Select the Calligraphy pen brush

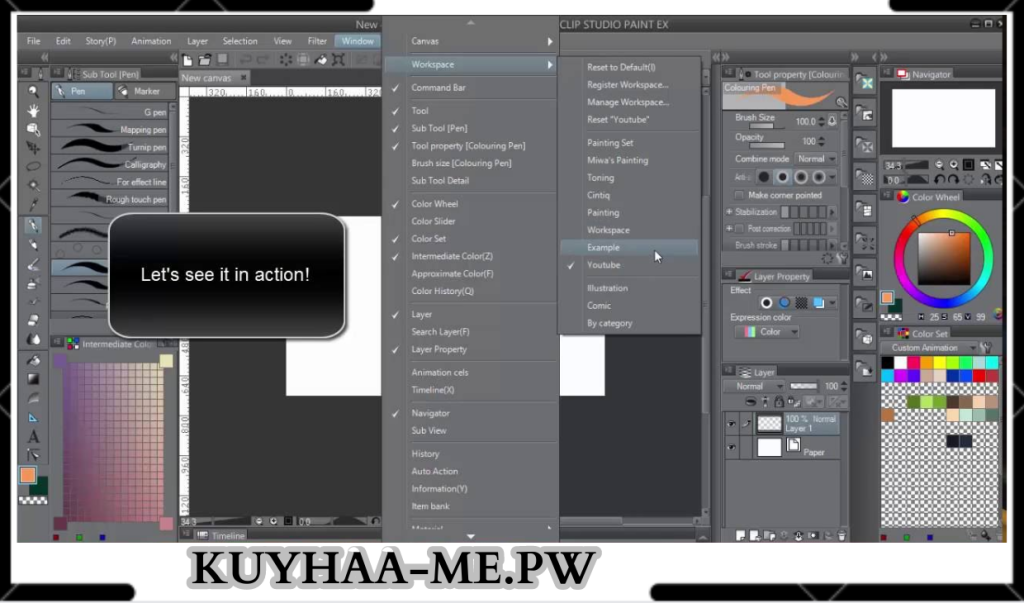click(110, 165)
